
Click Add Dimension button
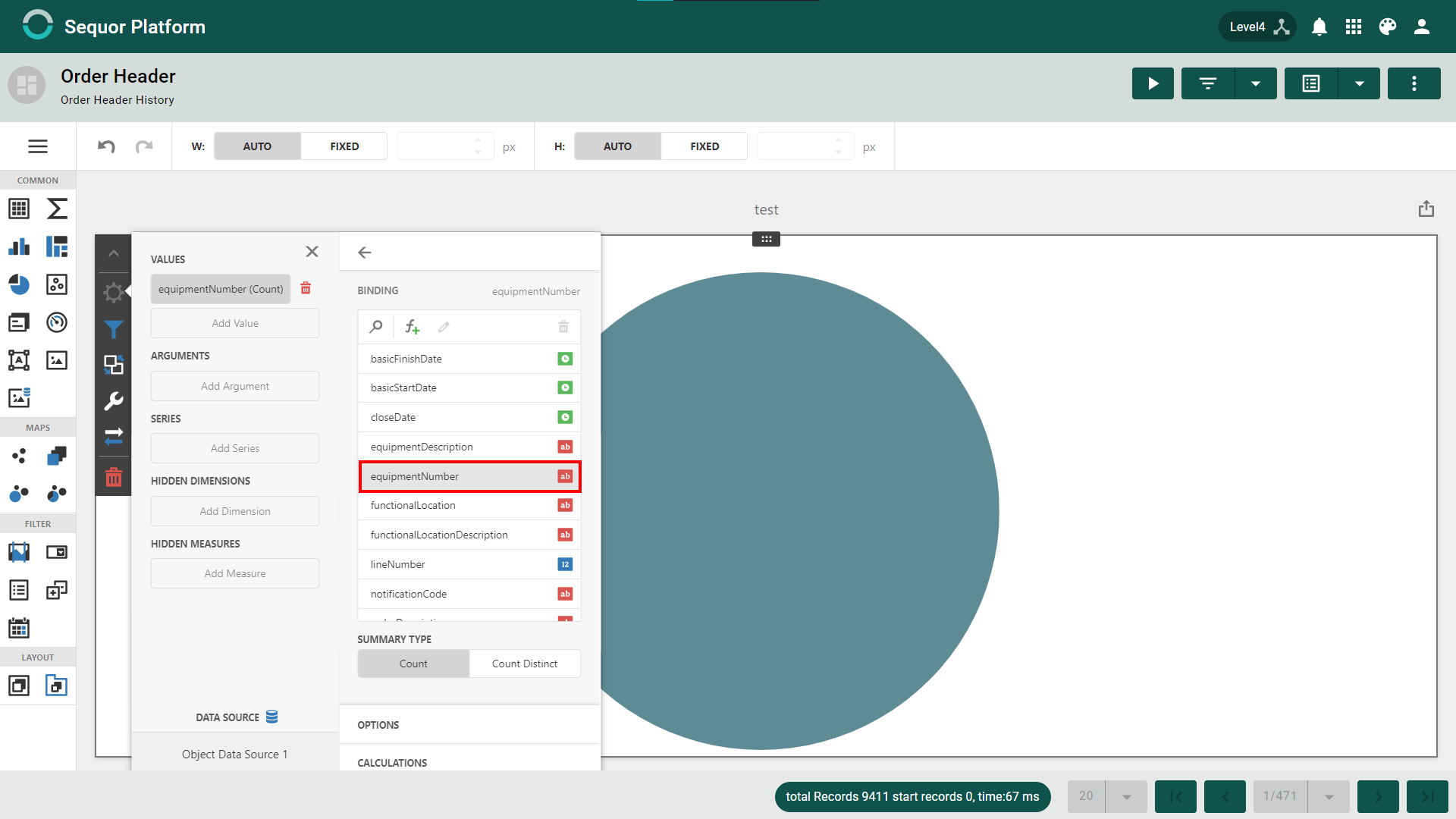coord(235,511)
